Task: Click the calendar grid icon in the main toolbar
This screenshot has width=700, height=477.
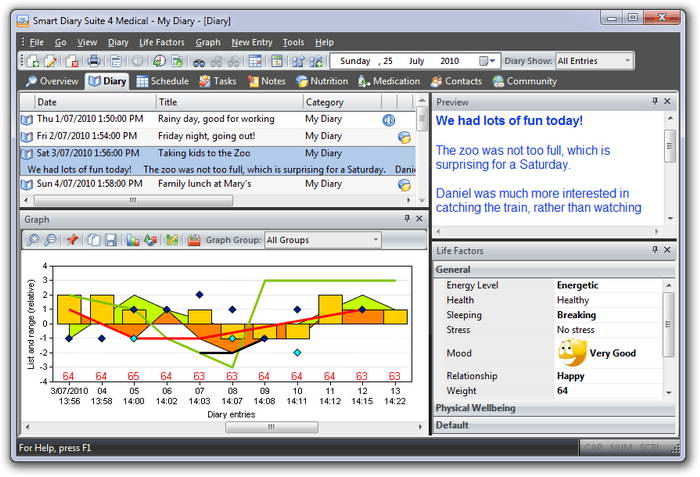Action: tap(255, 61)
